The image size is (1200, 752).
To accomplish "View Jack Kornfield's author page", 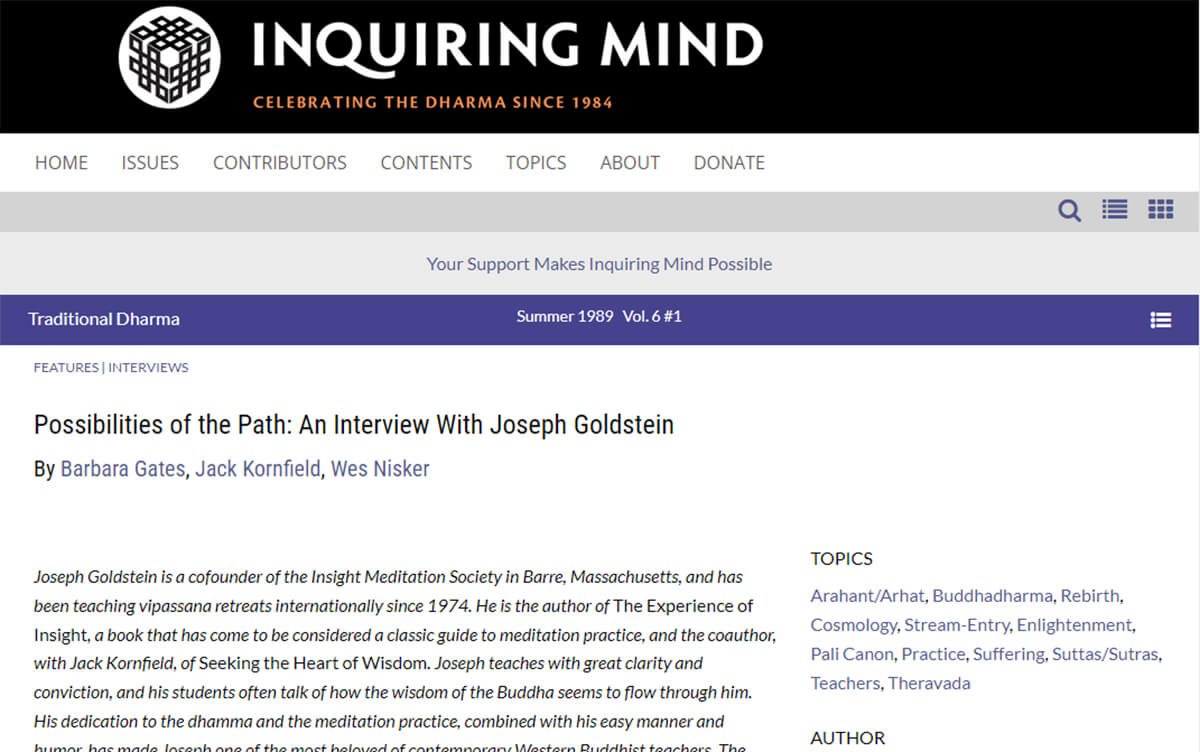I will (257, 469).
